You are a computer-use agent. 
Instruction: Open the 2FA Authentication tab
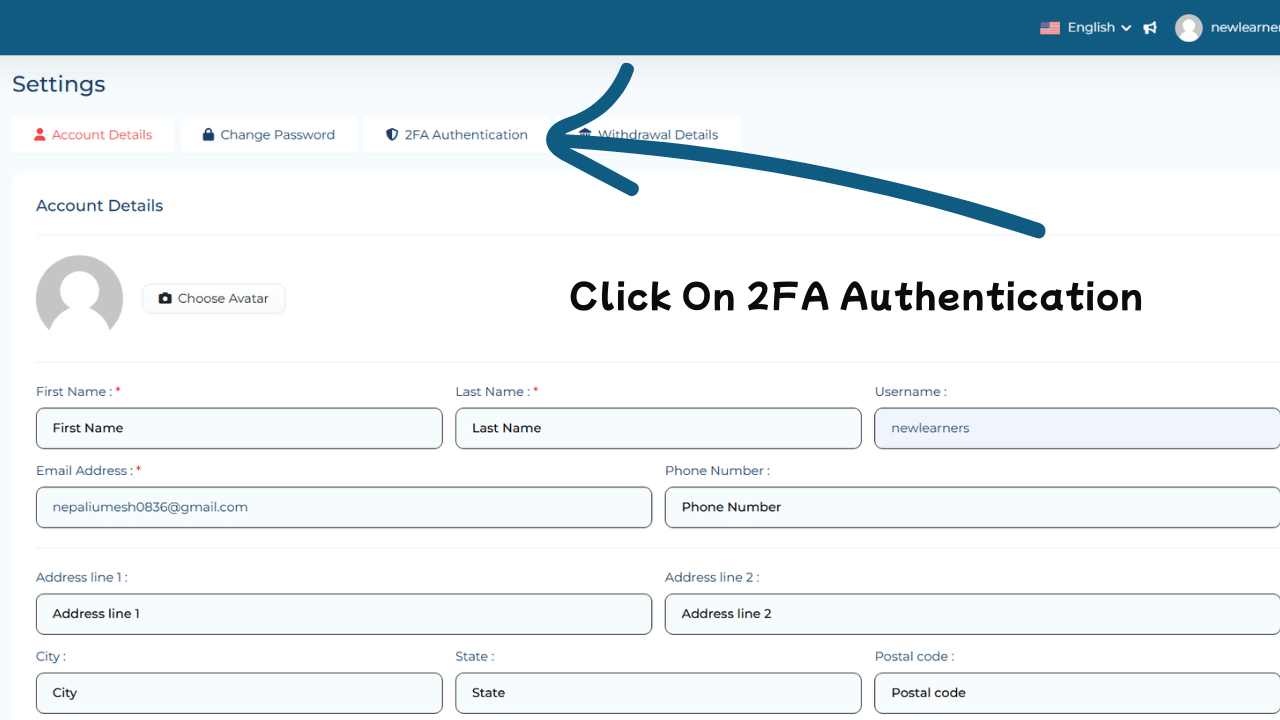(465, 135)
